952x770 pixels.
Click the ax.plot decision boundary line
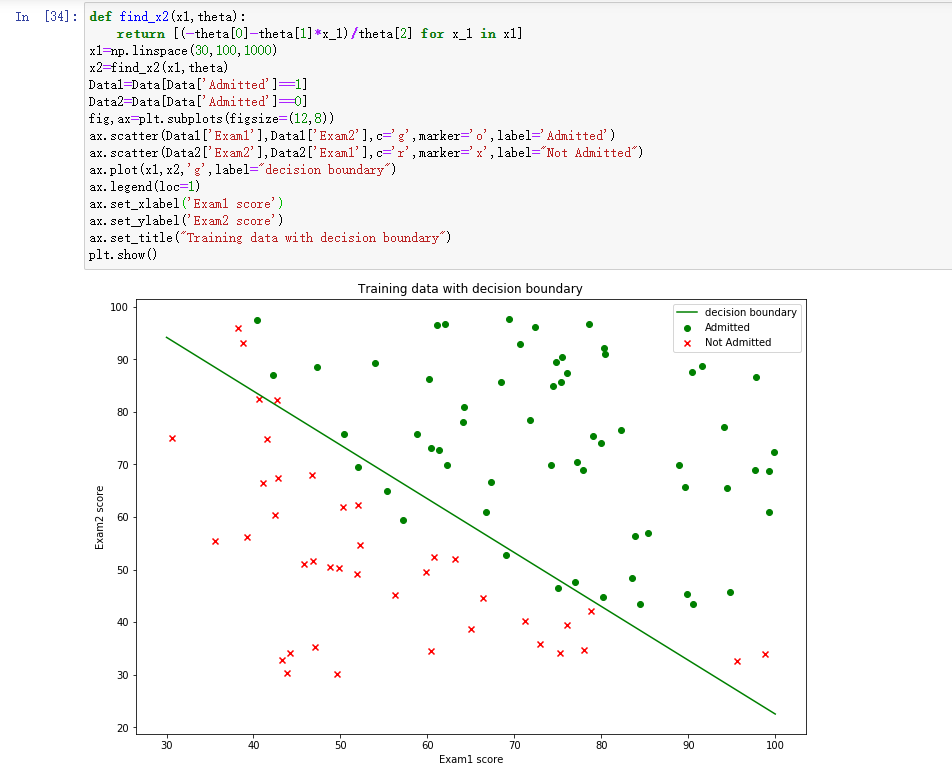(x=242, y=169)
